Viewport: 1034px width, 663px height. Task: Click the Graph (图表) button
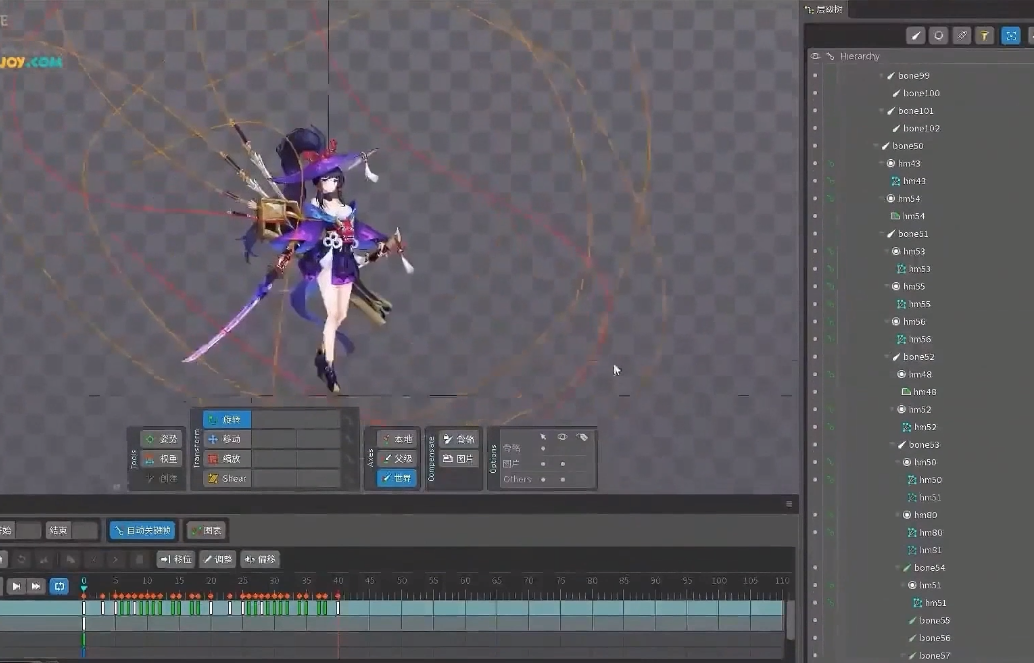(x=207, y=530)
